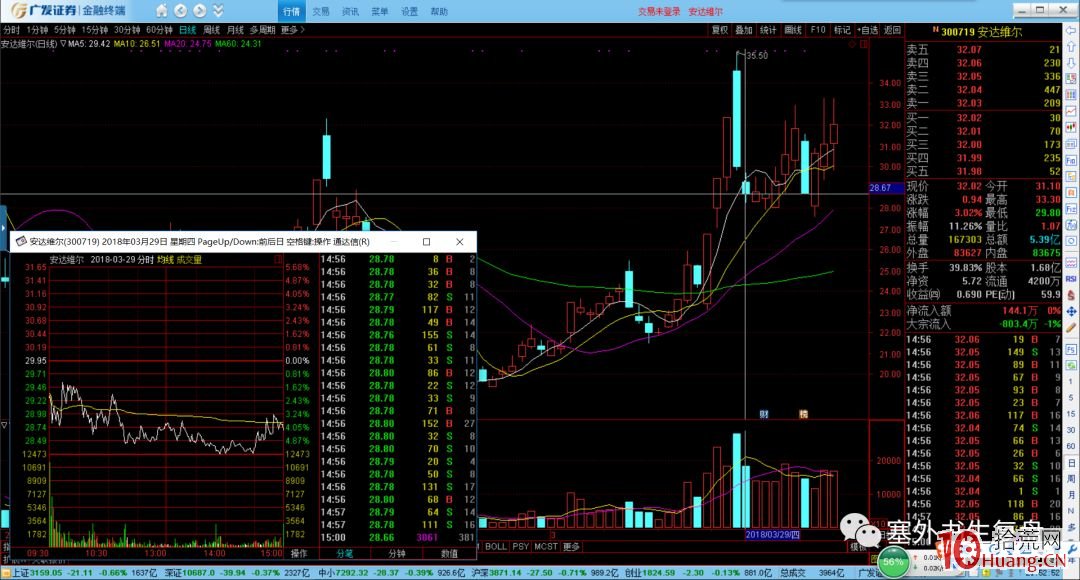Click the 中小 index status entry

click(x=392, y=572)
